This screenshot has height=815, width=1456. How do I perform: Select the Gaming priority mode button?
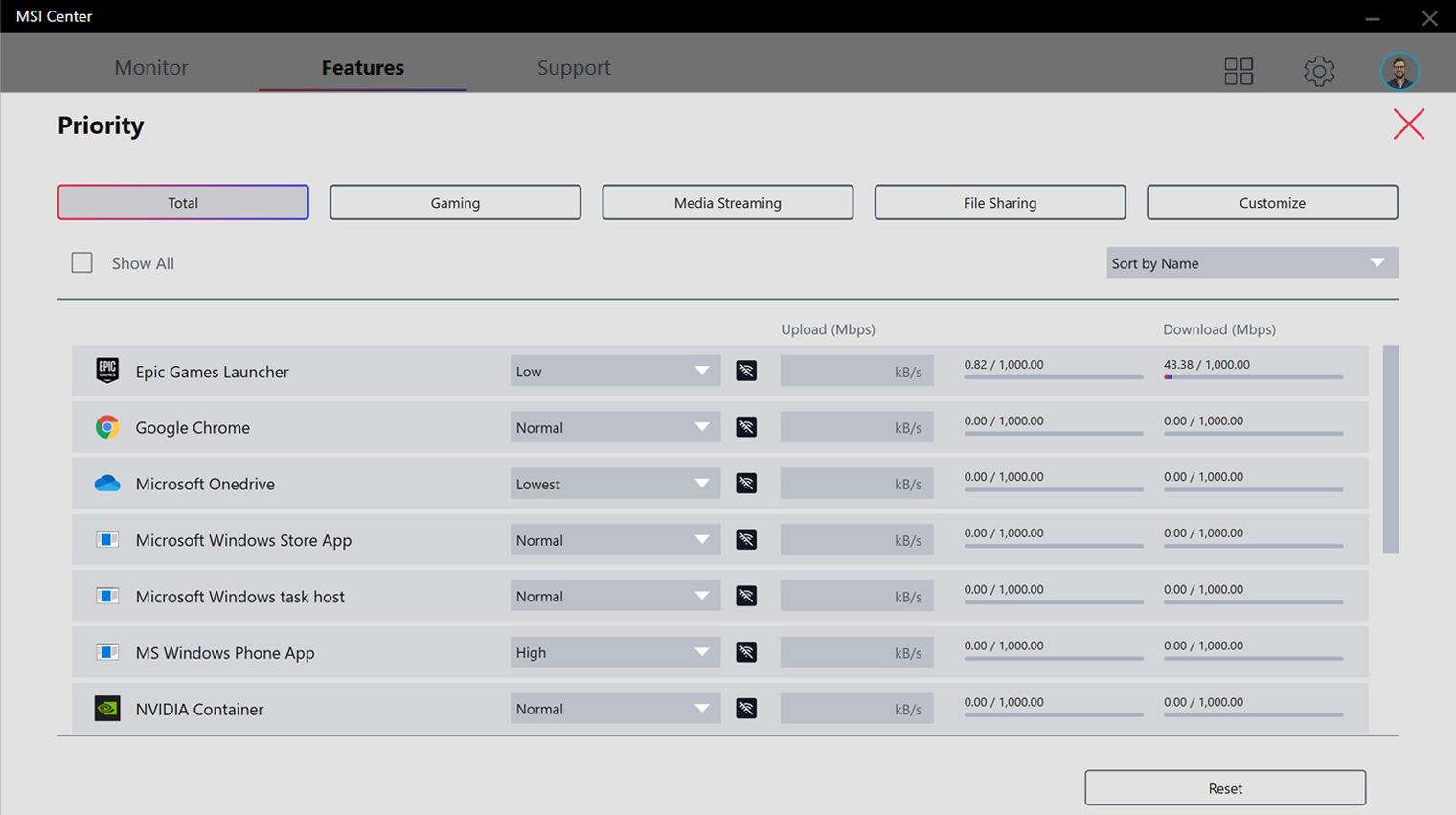click(x=455, y=203)
